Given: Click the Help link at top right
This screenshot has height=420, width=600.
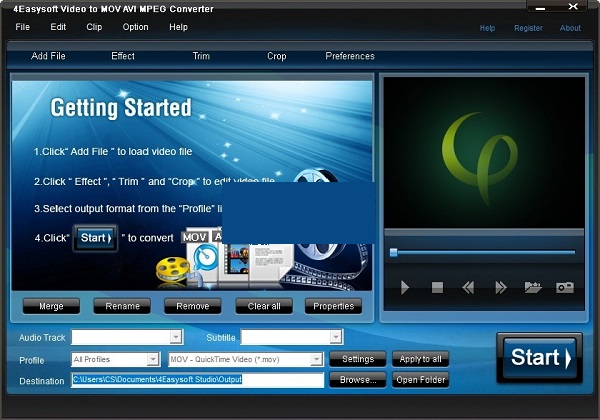Looking at the screenshot, I should click(487, 28).
